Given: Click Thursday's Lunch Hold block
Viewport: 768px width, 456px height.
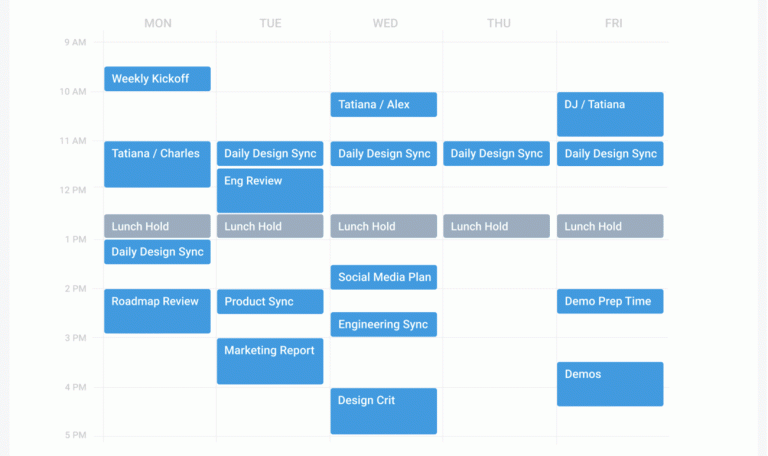Looking at the screenshot, I should coord(496,226).
